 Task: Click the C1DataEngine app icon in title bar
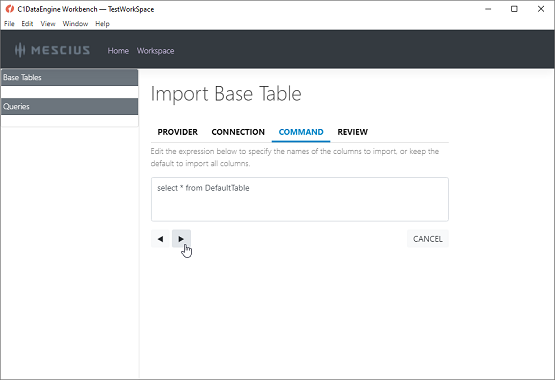pos(10,9)
